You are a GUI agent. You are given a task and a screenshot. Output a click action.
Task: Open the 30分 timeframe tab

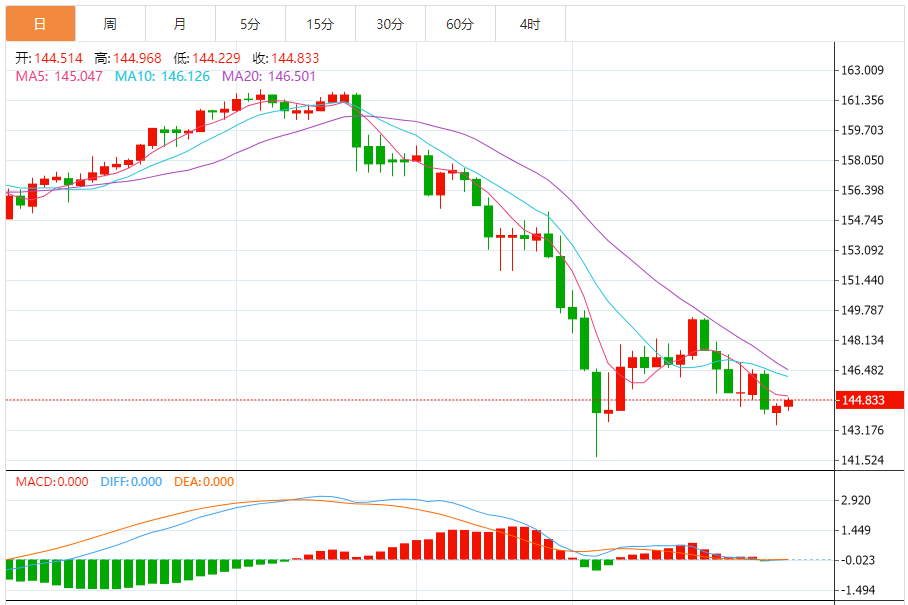390,24
